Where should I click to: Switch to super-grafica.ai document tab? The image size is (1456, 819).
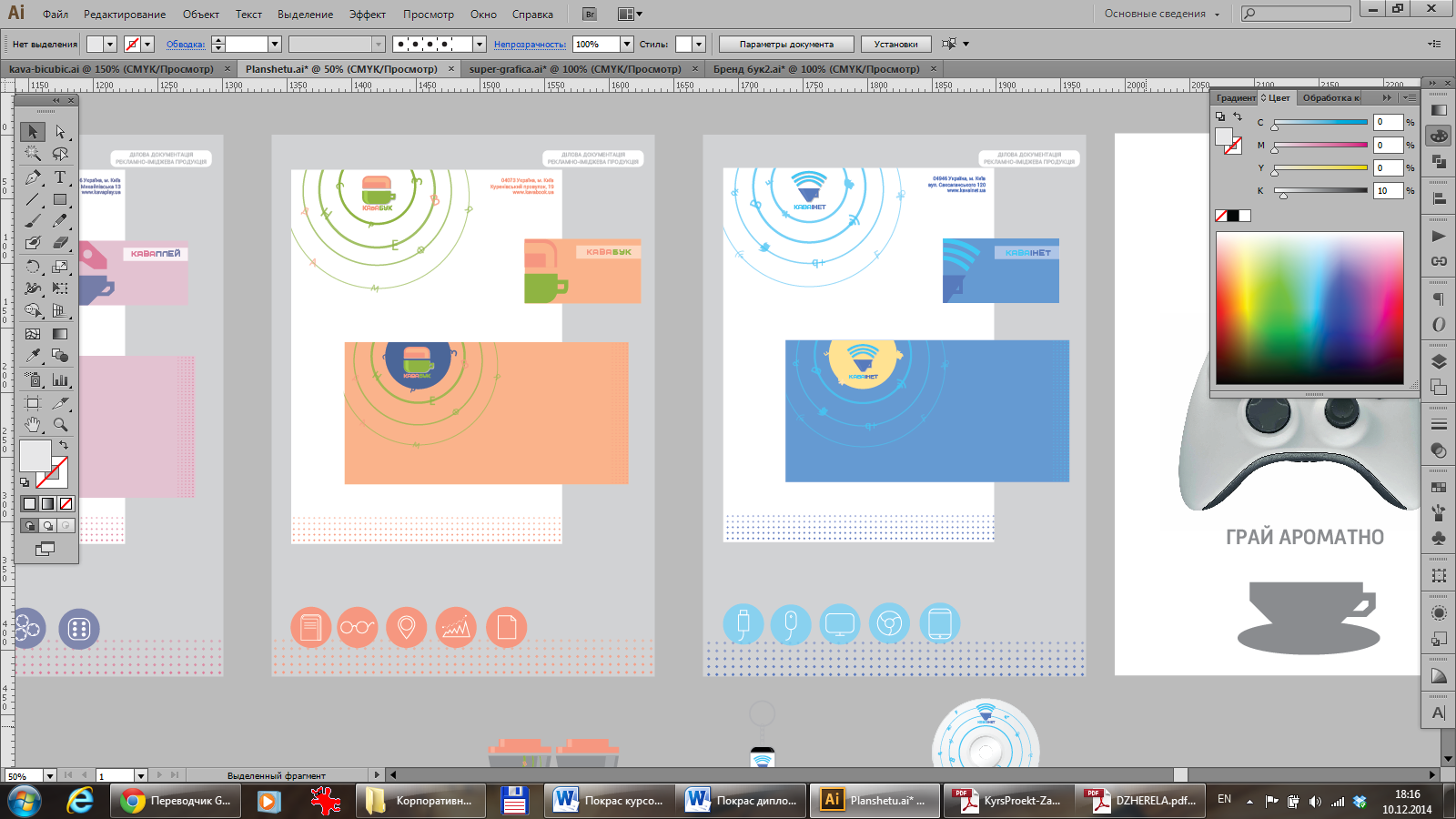[574, 69]
